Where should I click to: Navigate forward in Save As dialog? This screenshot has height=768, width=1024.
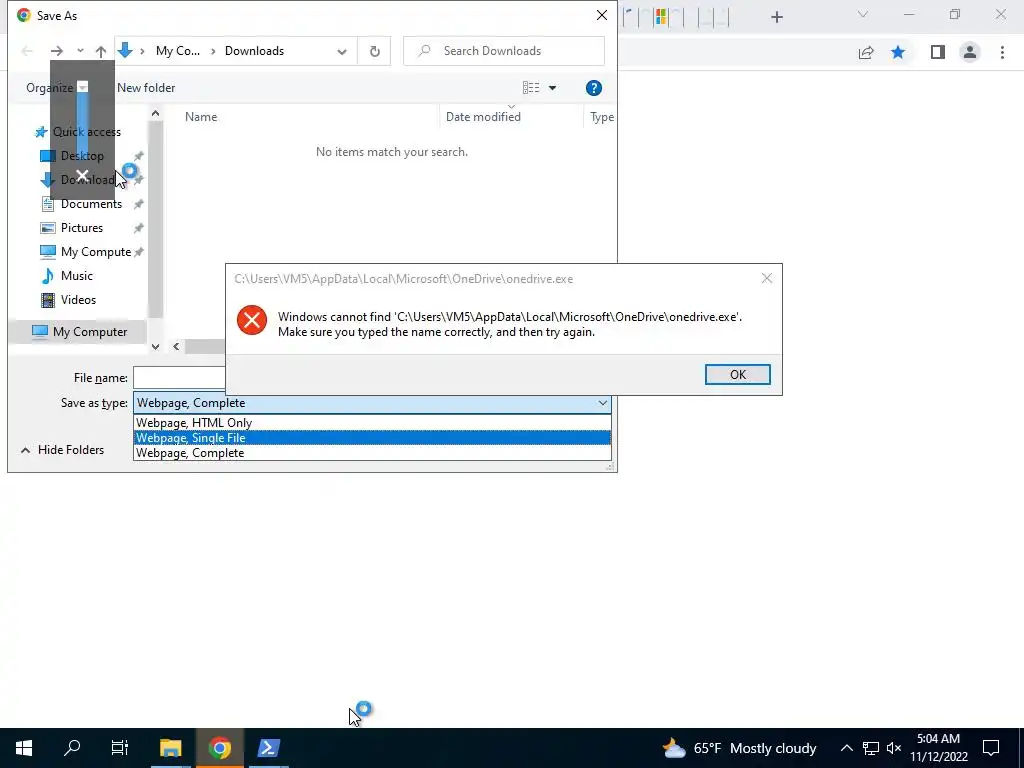click(x=57, y=51)
